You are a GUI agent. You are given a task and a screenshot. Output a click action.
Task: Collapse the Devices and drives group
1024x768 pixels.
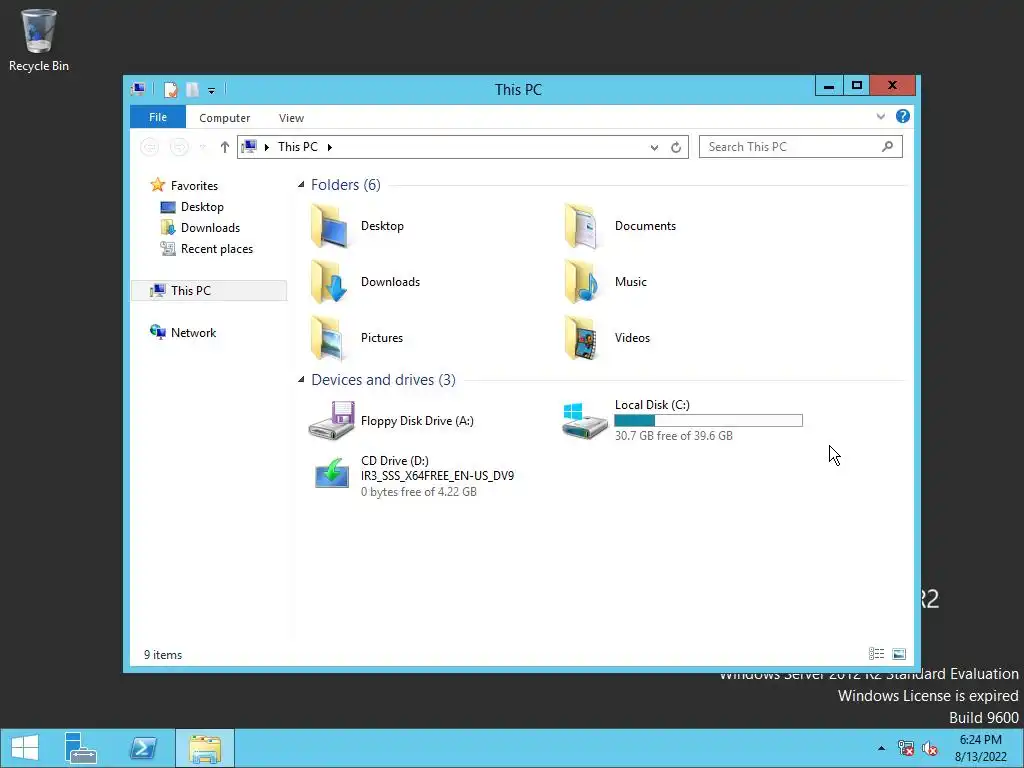point(301,379)
